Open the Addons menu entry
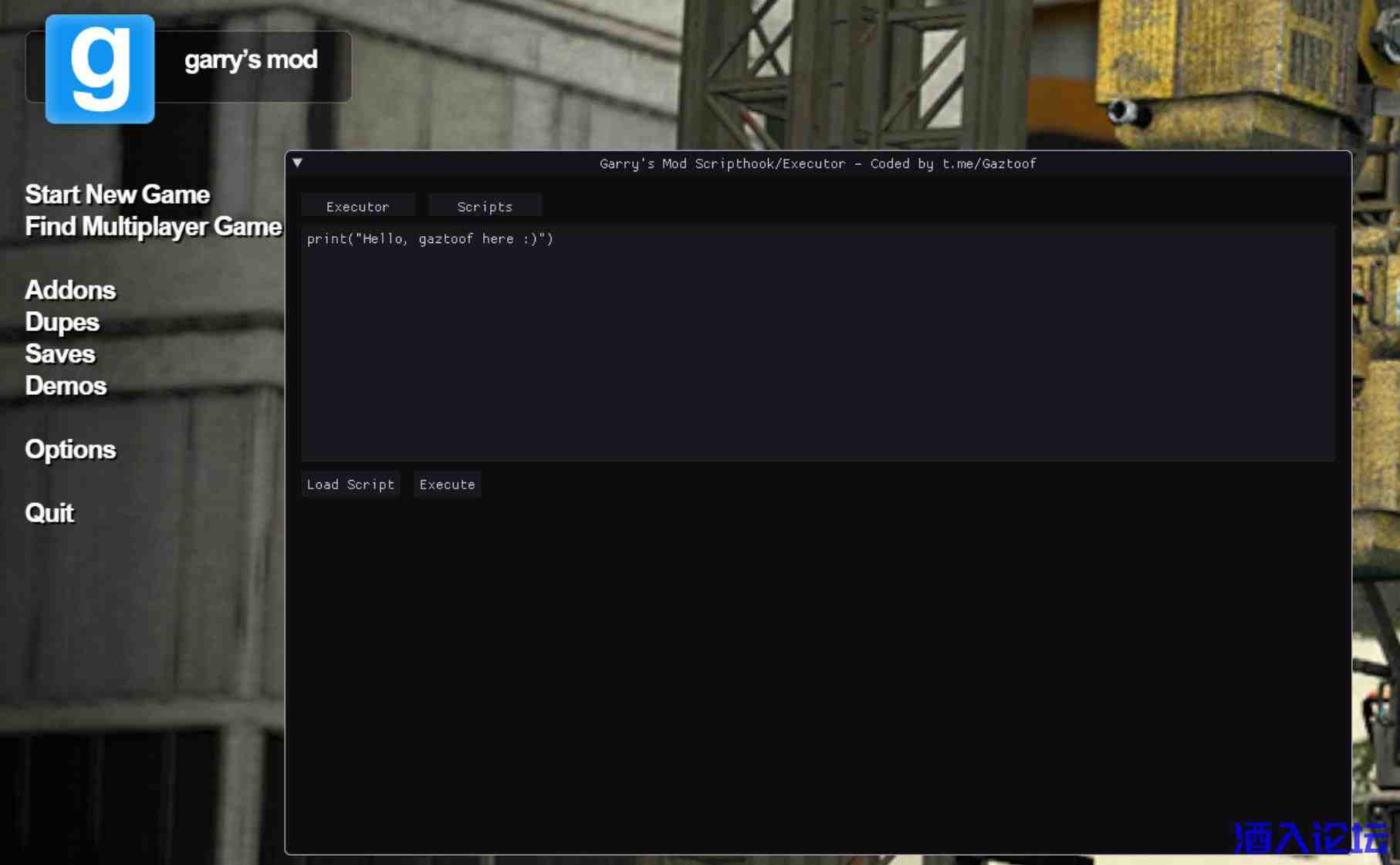Viewport: 1400px width, 865px height. [70, 290]
